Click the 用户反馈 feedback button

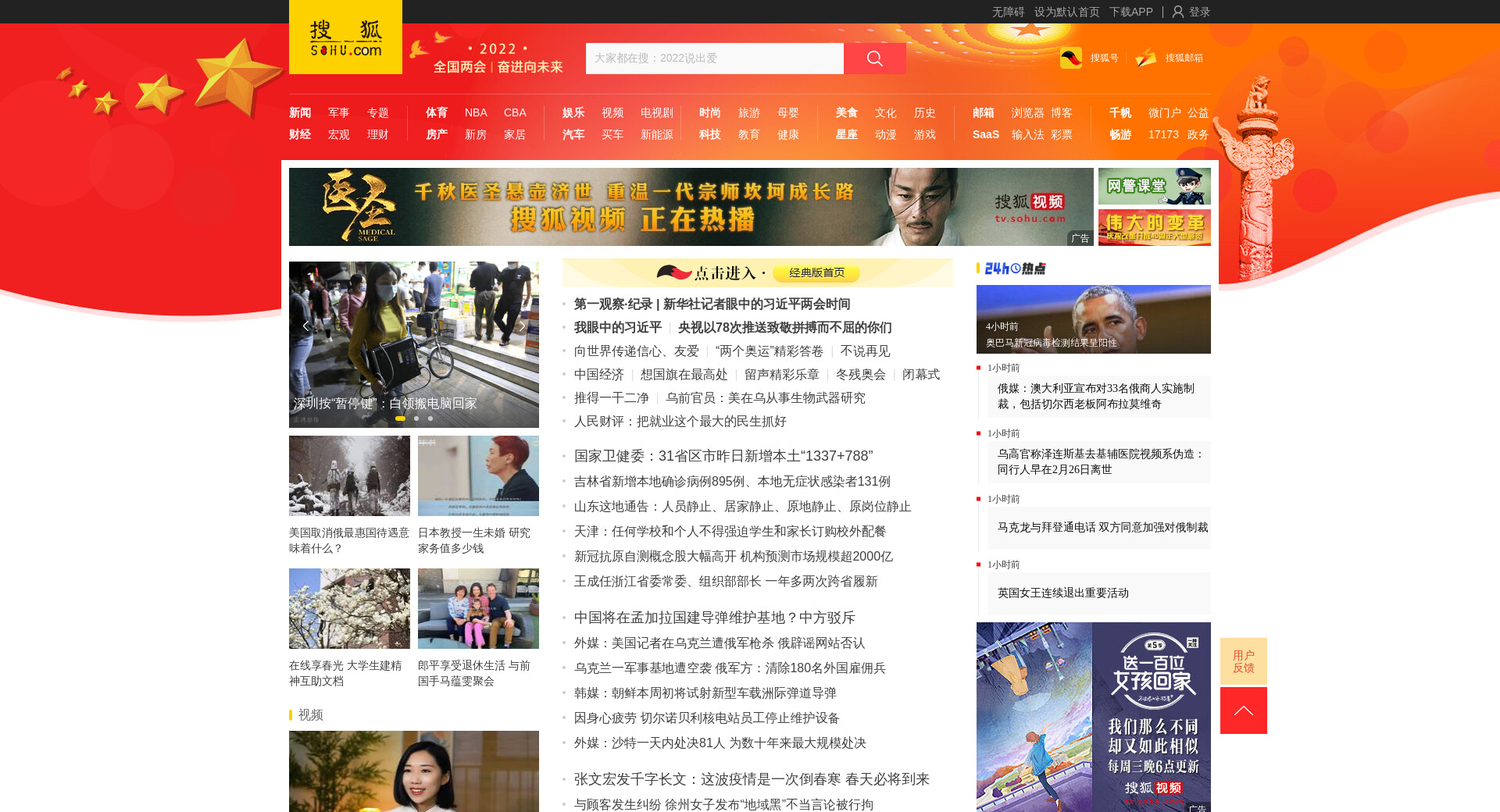click(x=1243, y=661)
